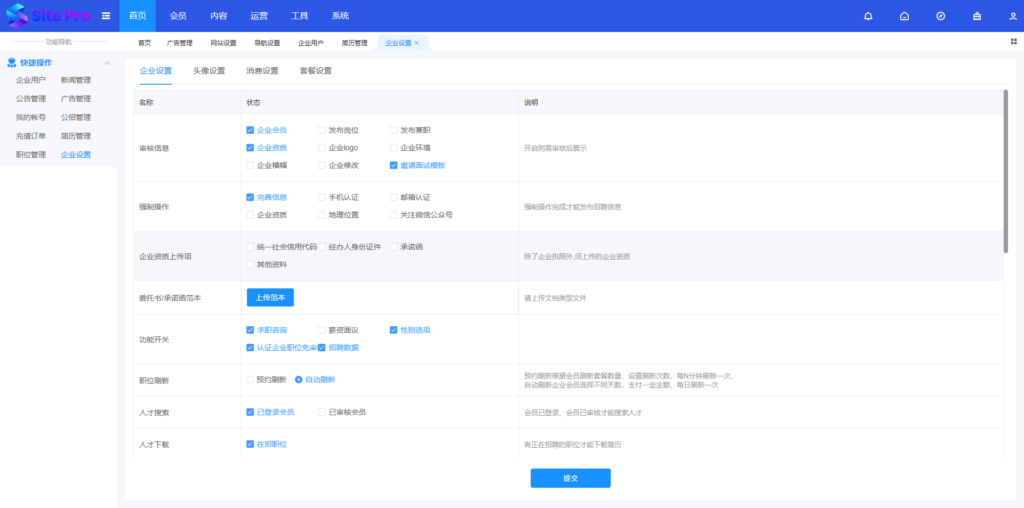
Task: Uncheck 已登录会员 checkbox
Action: [x=250, y=412]
